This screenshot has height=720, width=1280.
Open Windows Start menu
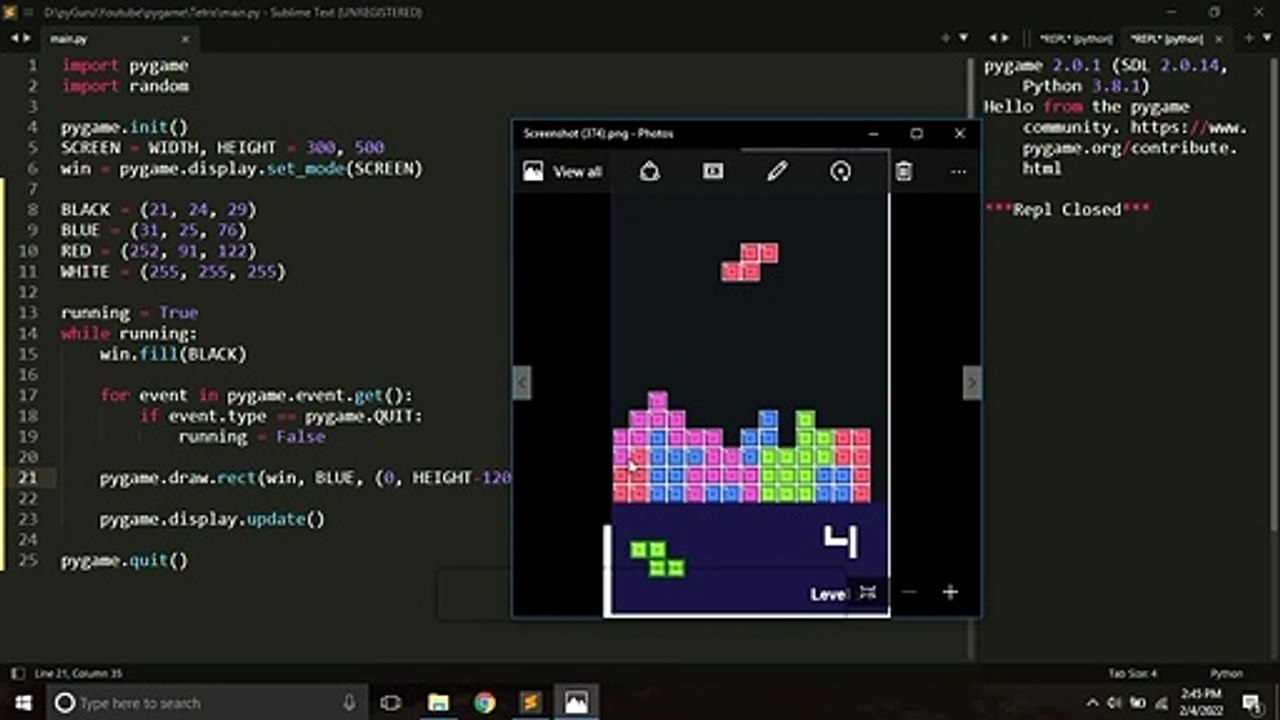click(x=23, y=703)
